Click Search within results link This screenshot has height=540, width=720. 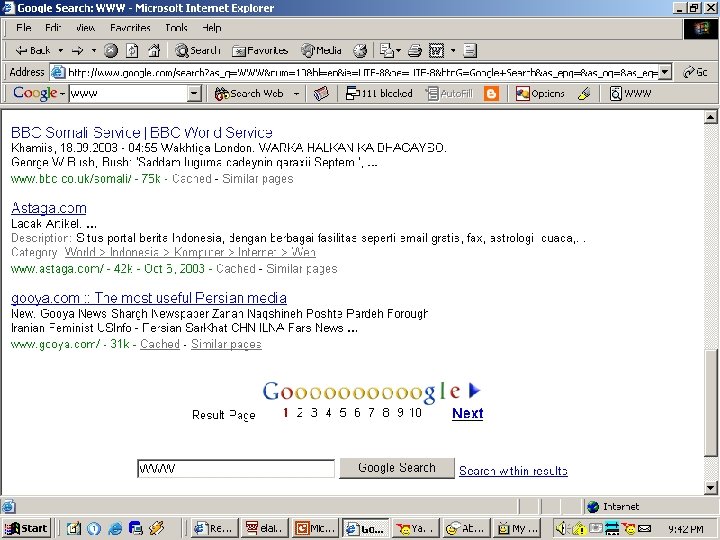point(513,471)
